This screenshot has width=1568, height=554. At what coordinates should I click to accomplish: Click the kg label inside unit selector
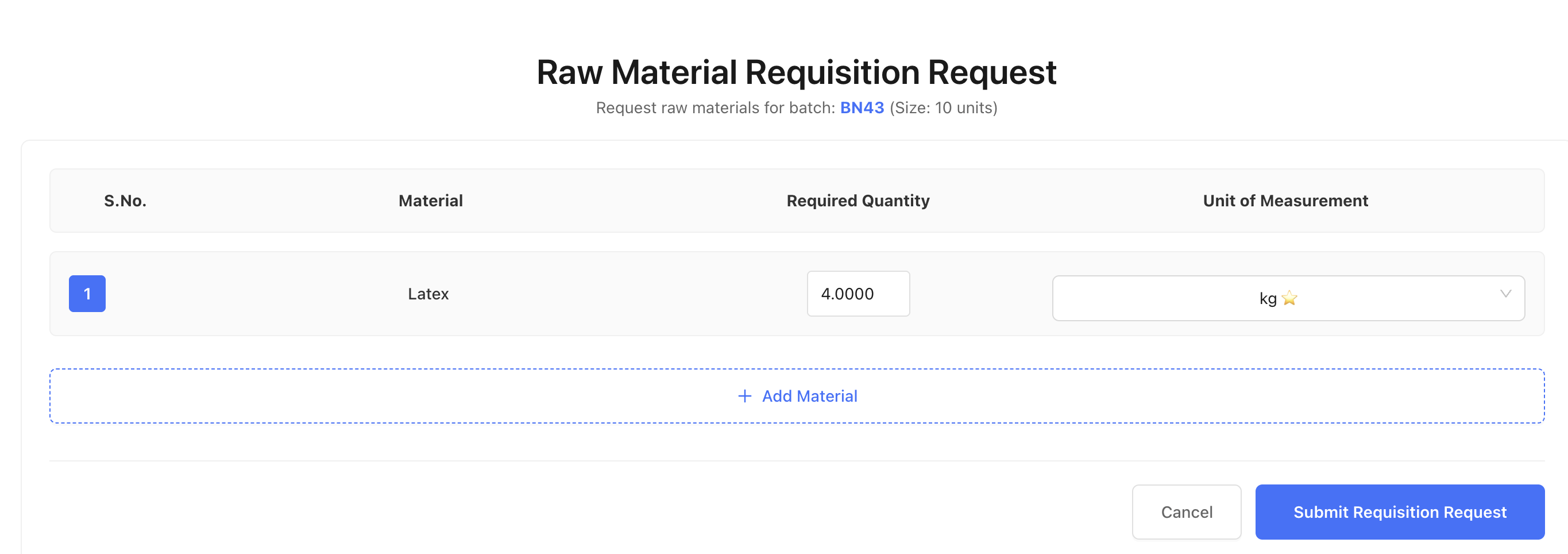1268,298
